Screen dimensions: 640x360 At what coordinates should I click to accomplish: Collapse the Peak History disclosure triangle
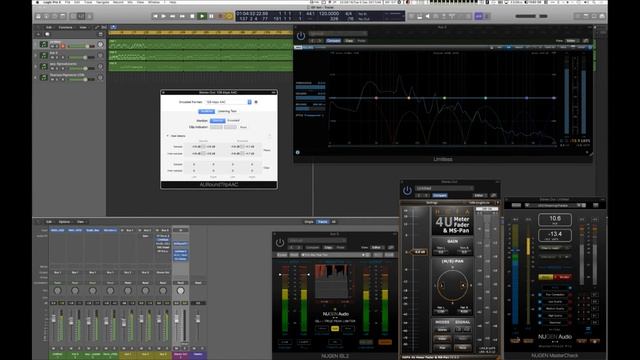(x=167, y=136)
